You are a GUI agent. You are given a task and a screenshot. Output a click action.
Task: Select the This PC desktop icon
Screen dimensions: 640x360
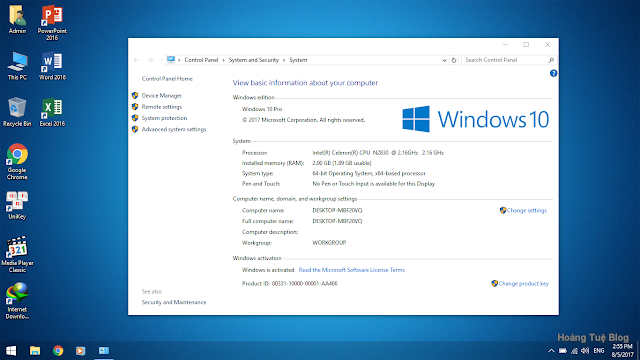coord(17,66)
